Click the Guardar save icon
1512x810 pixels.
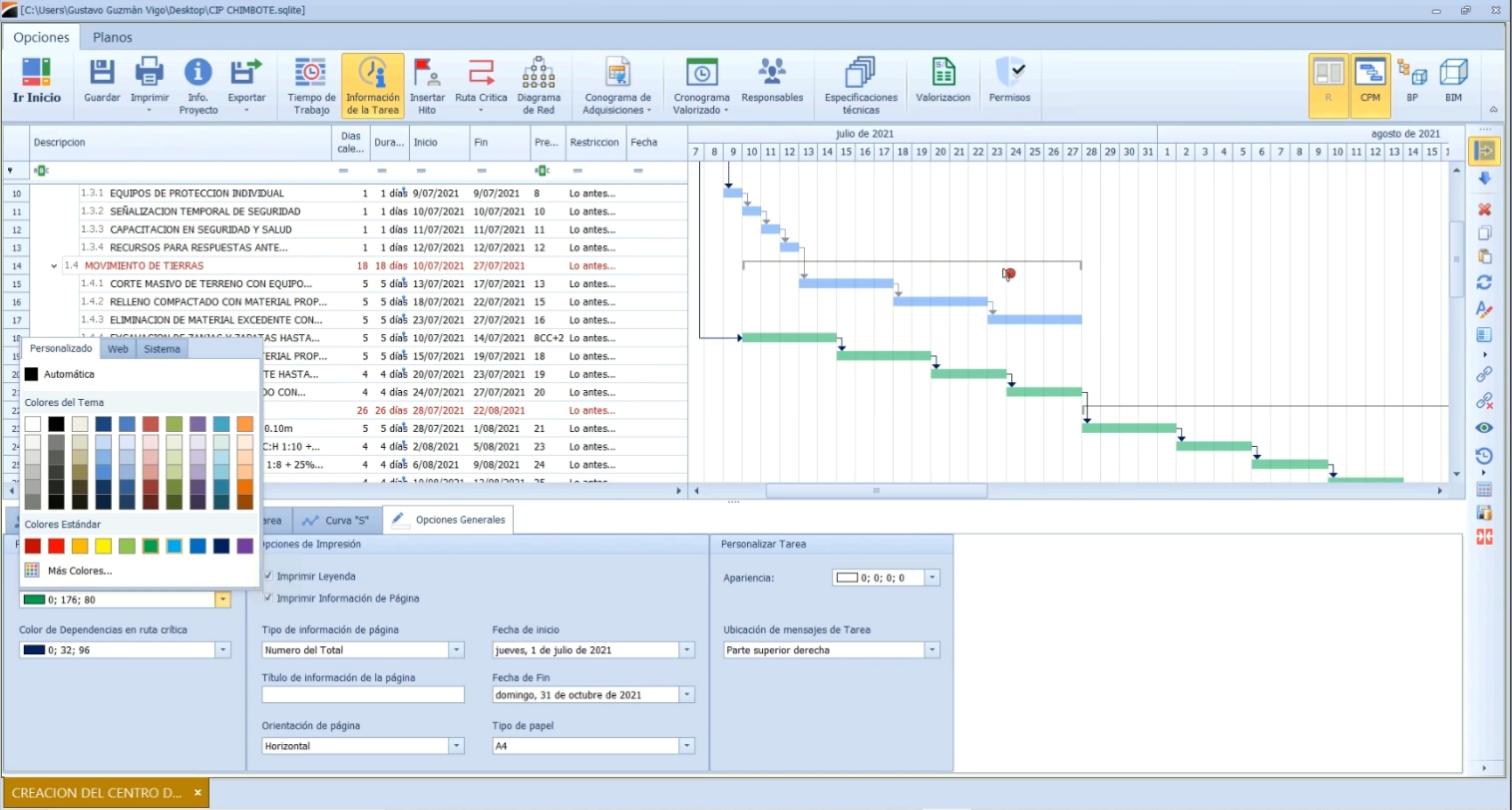pos(102,74)
